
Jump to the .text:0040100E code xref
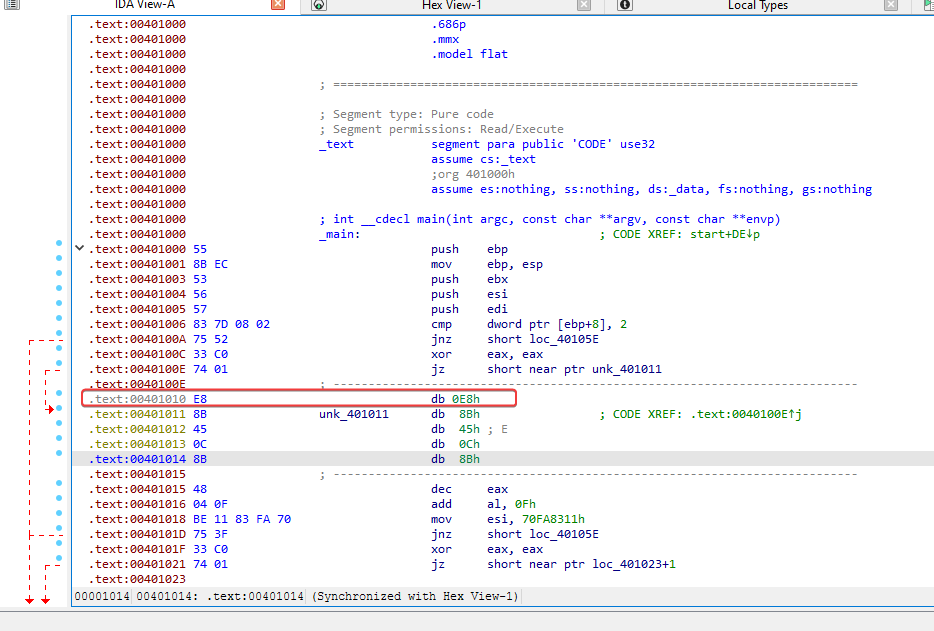746,414
